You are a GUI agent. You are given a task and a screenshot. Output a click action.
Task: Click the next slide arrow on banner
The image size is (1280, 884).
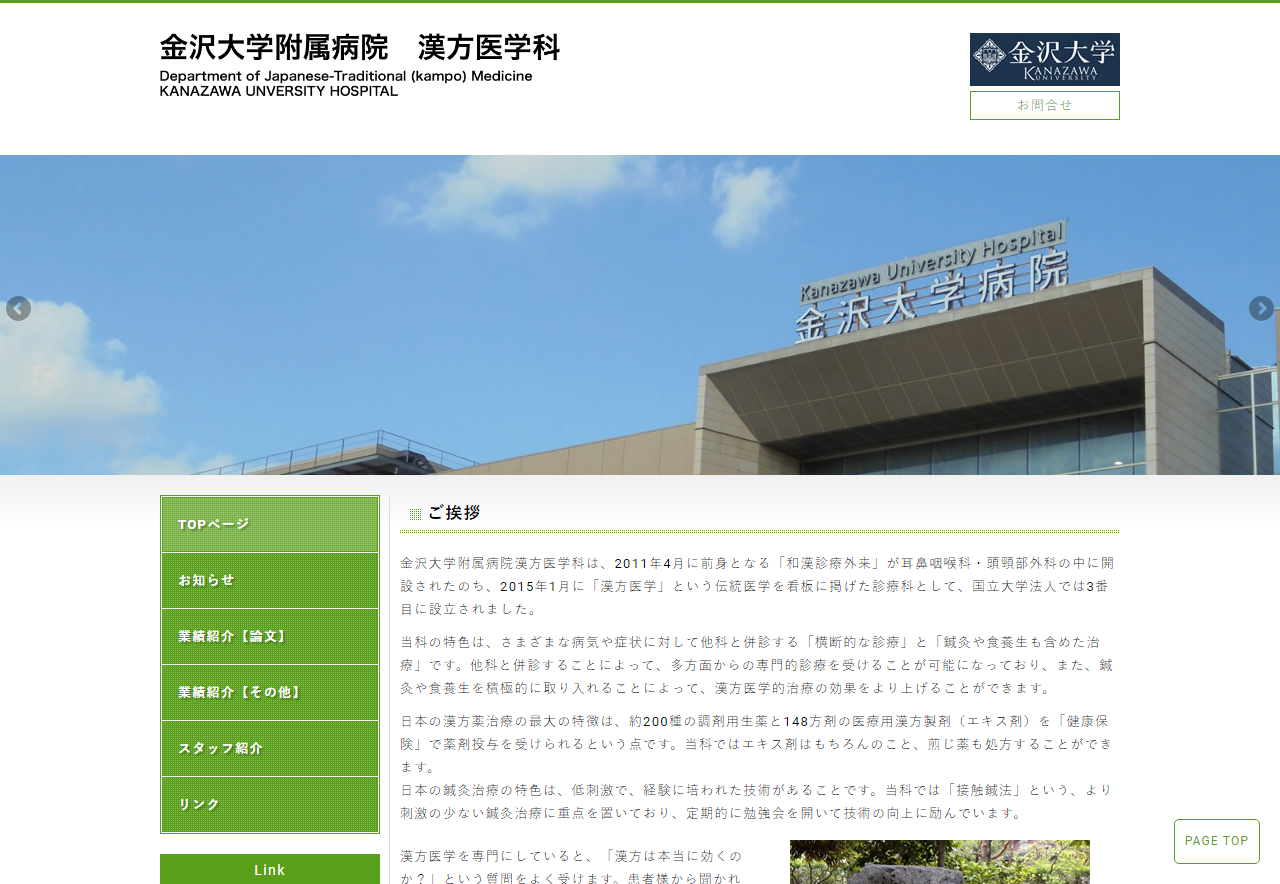1261,309
